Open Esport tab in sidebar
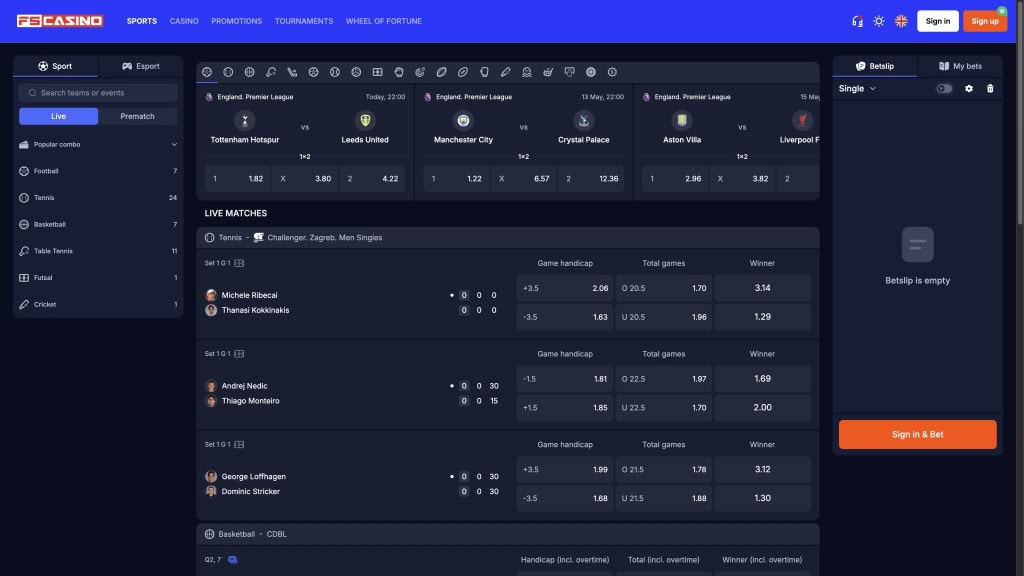Screen dimensions: 1024x576 (x=140, y=66)
